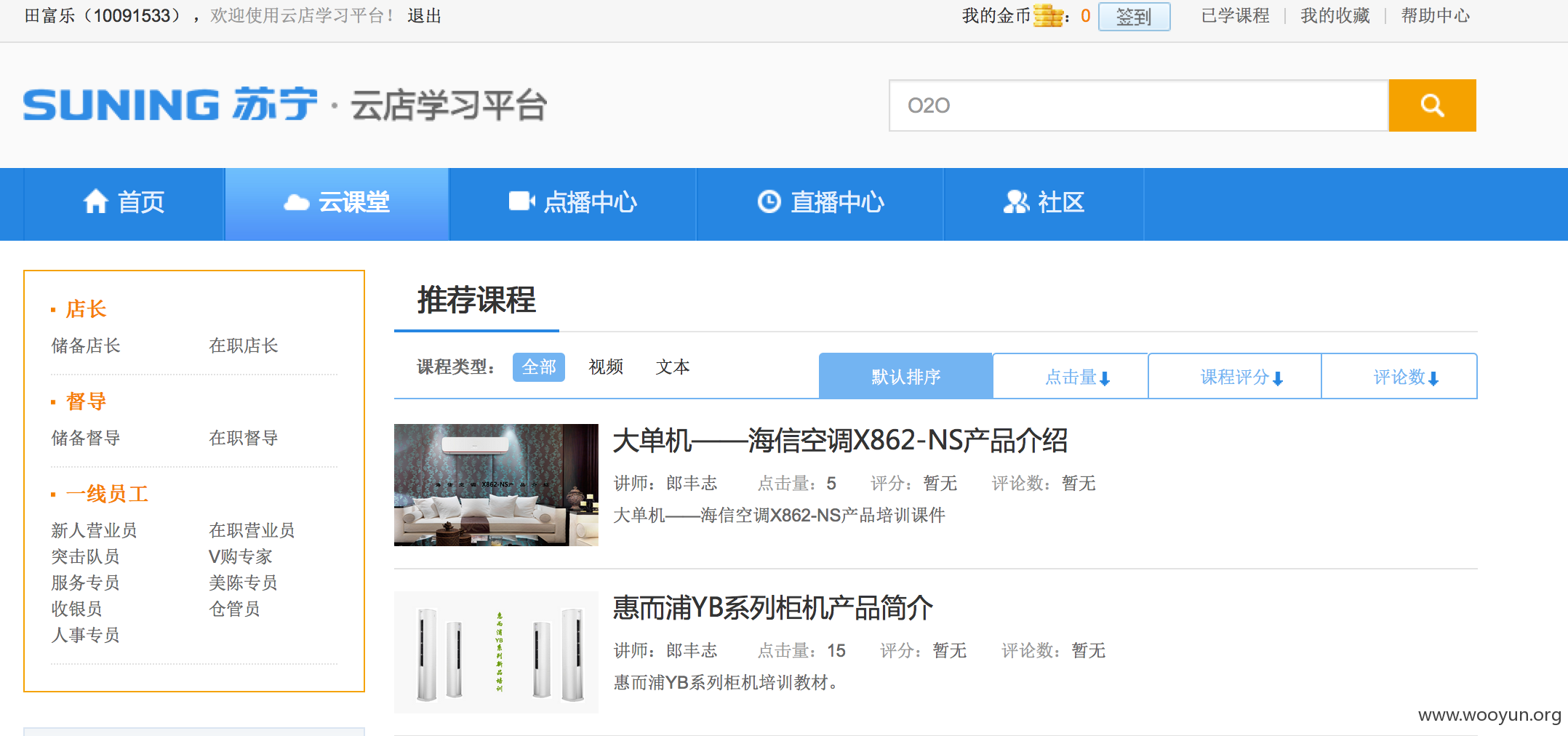
Task: Click the 我的金币 label
Action: pyautogui.click(x=996, y=15)
